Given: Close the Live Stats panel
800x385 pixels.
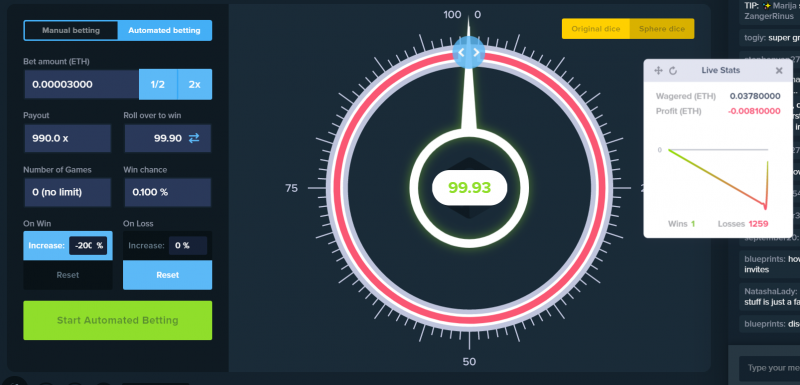Looking at the screenshot, I should (x=779, y=71).
